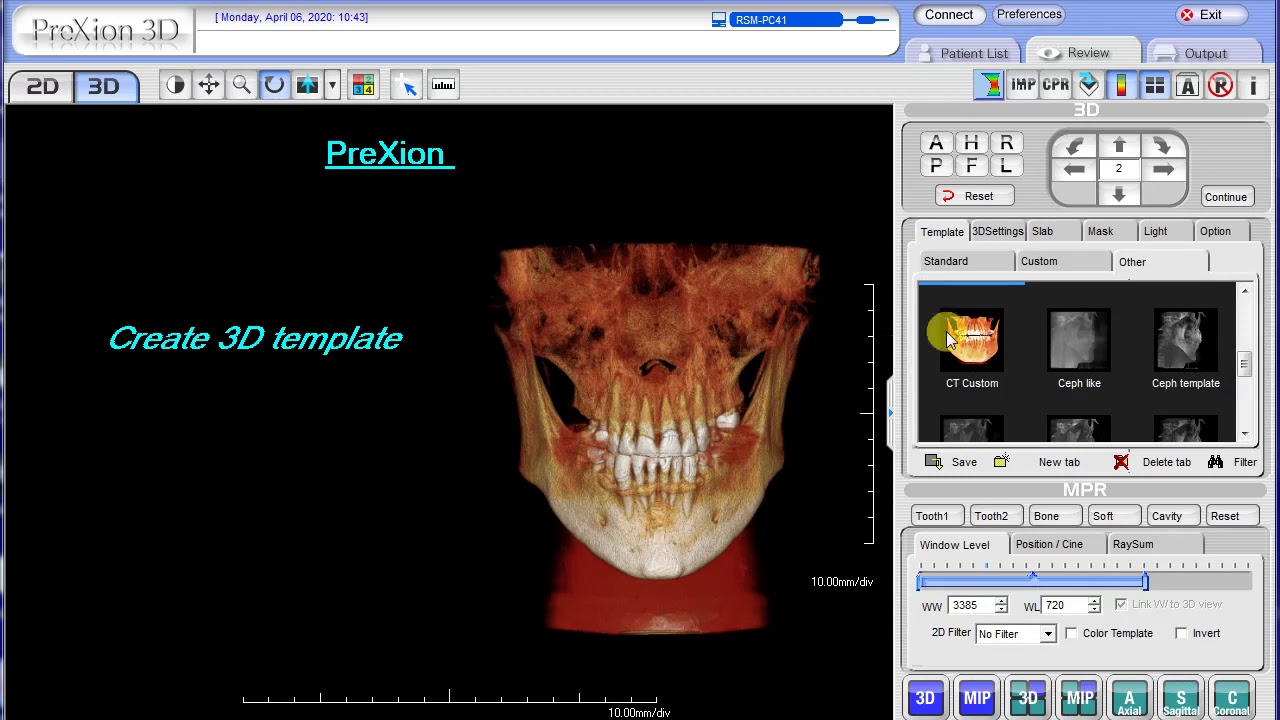Switch to Sagittal view button
Image resolution: width=1280 pixels, height=720 pixels.
[x=1181, y=698]
